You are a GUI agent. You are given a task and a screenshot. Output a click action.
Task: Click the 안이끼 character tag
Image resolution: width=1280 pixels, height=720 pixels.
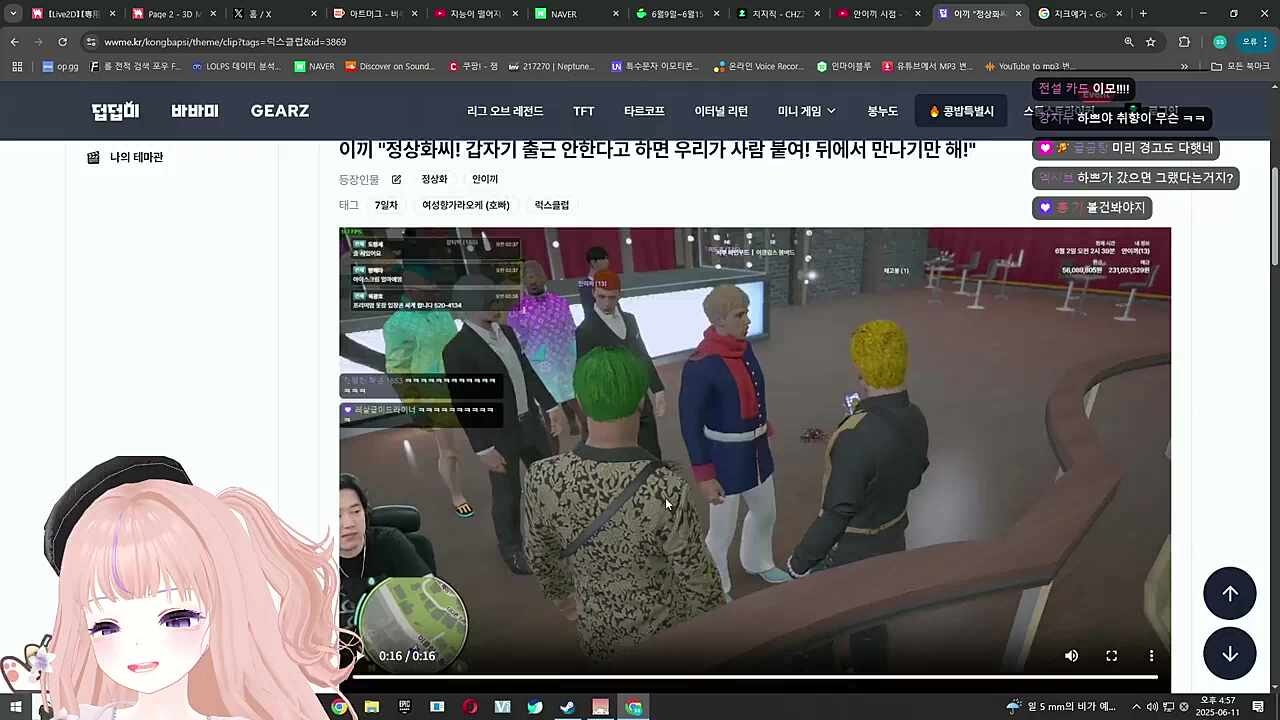[485, 179]
